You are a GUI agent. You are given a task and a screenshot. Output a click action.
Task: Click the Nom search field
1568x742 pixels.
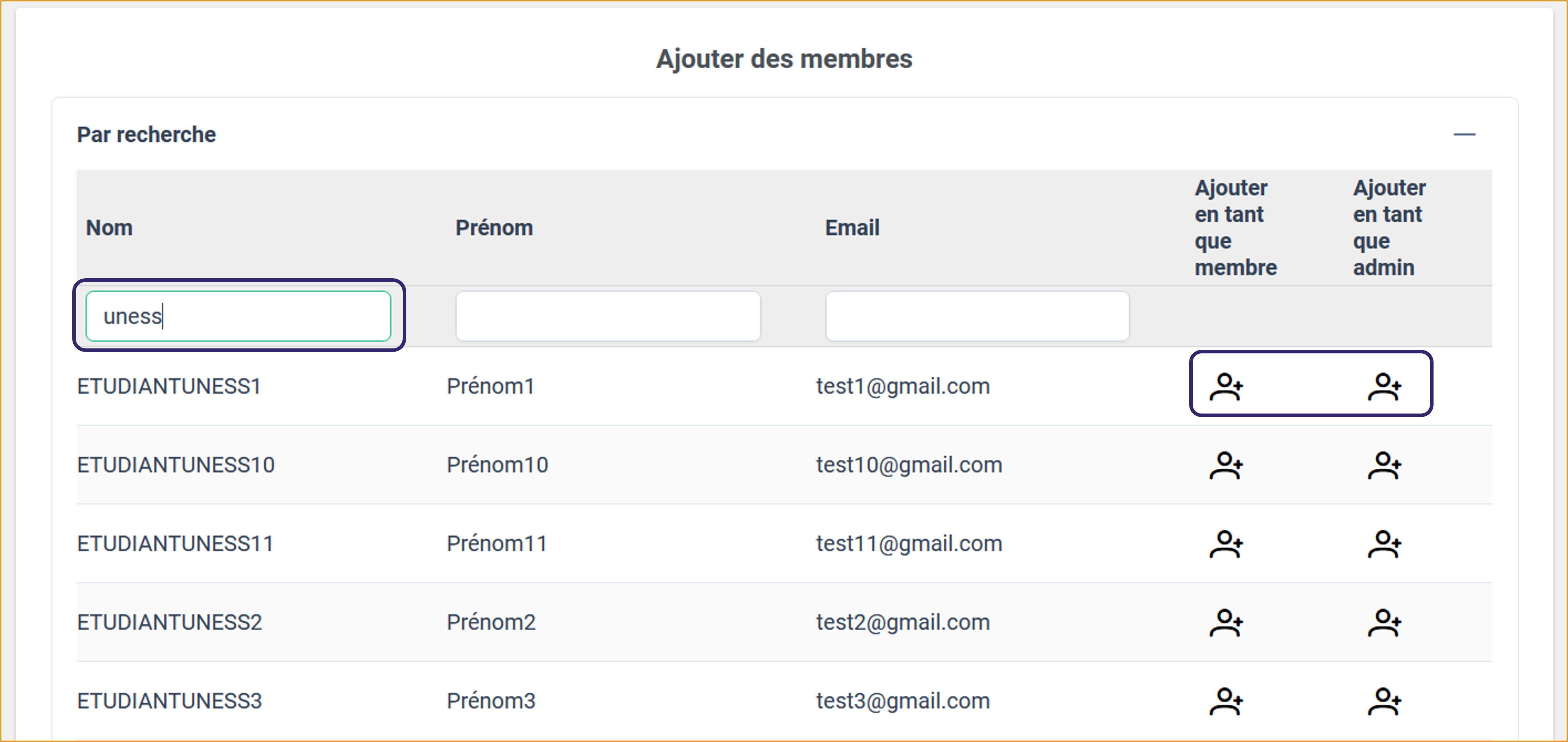(238, 316)
